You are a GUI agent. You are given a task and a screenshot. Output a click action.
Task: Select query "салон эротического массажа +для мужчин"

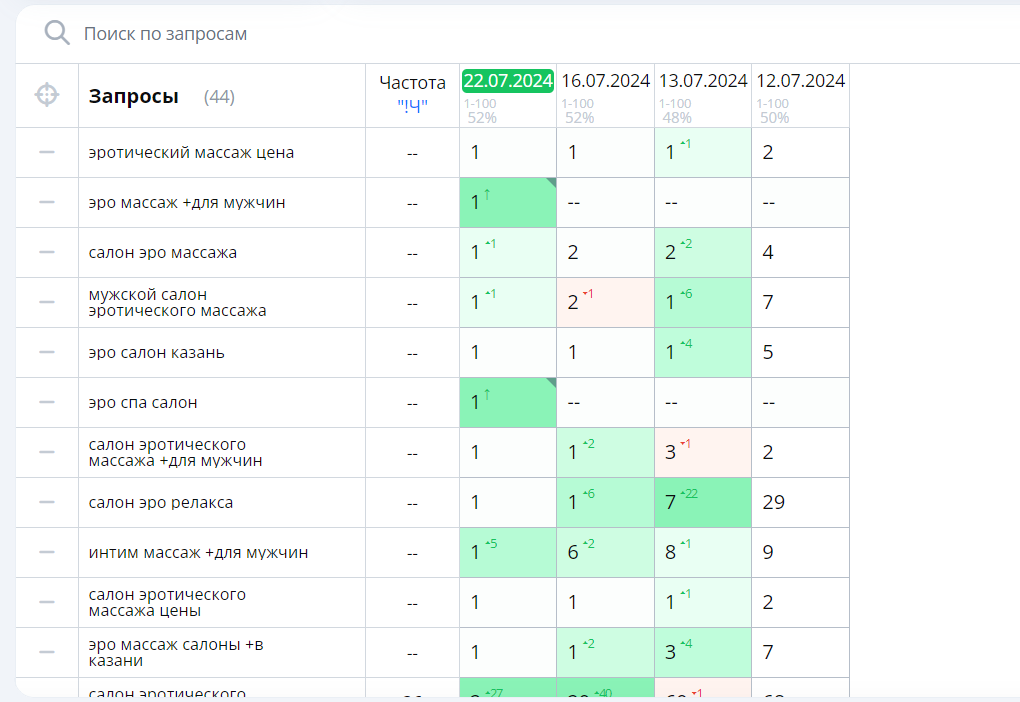coord(176,452)
